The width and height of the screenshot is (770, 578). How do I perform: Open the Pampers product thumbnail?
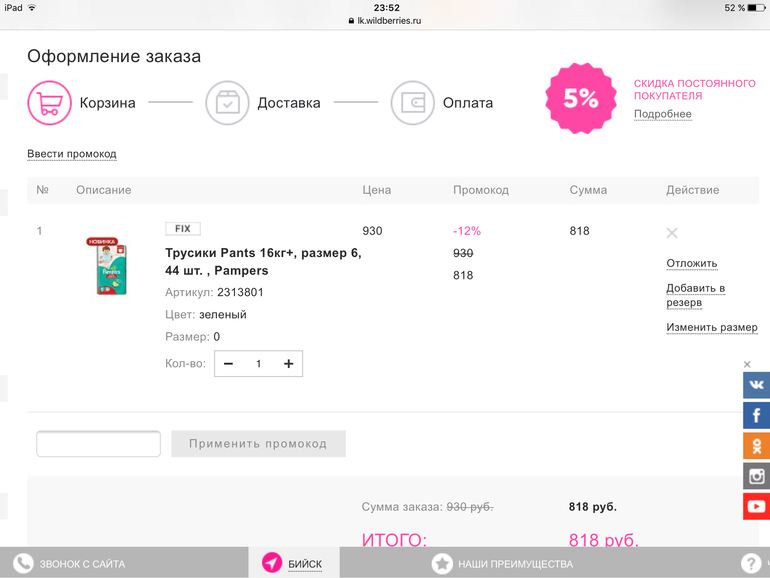tap(104, 266)
